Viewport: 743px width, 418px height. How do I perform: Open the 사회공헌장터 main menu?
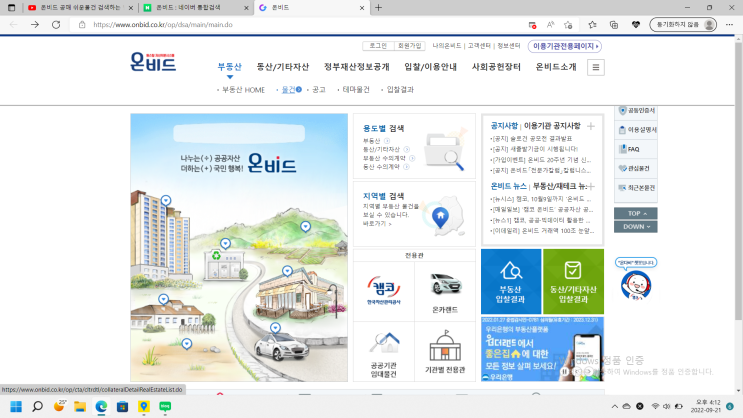[x=496, y=67]
